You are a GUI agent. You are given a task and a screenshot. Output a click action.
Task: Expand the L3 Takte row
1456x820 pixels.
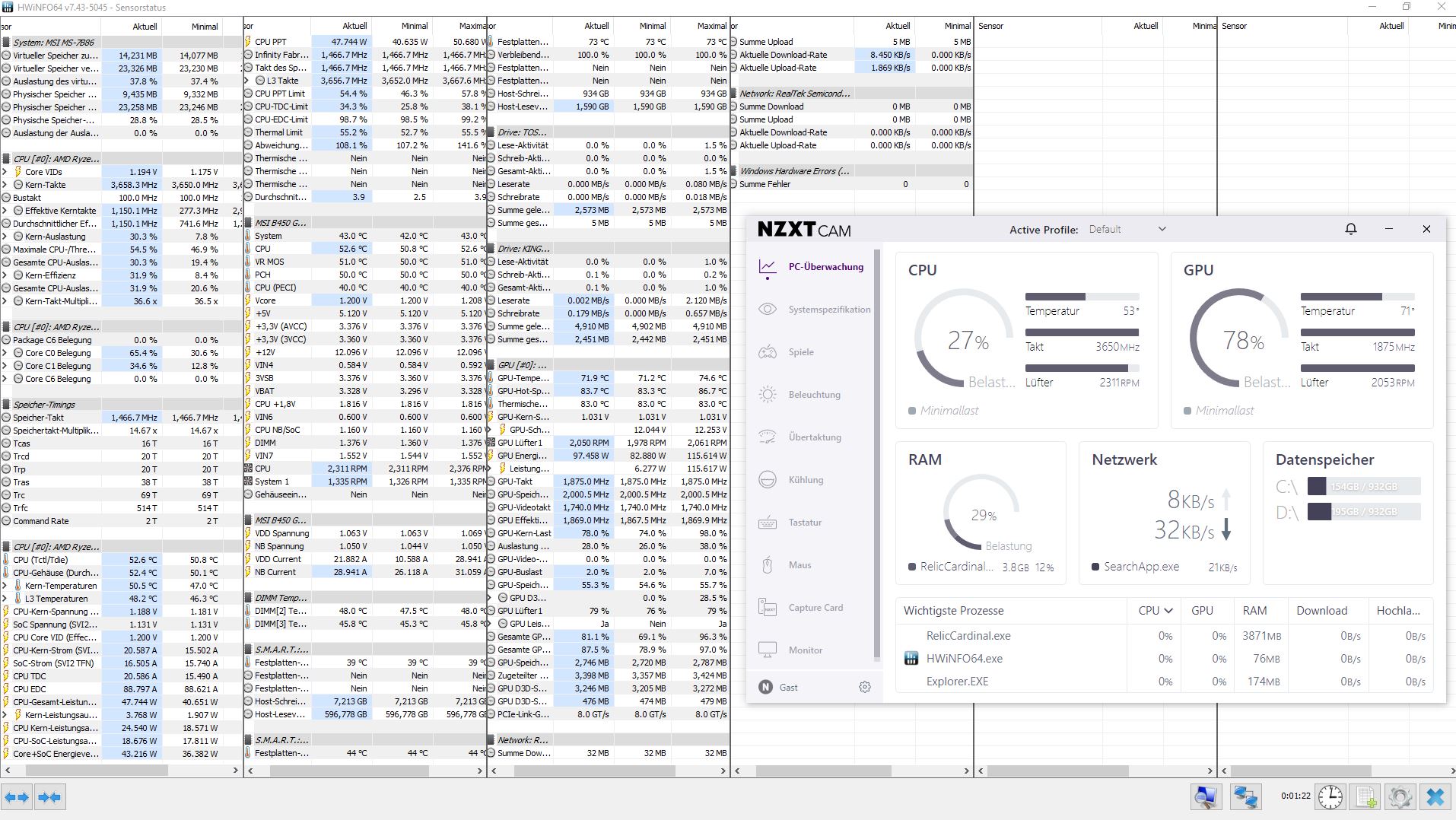tap(248, 81)
